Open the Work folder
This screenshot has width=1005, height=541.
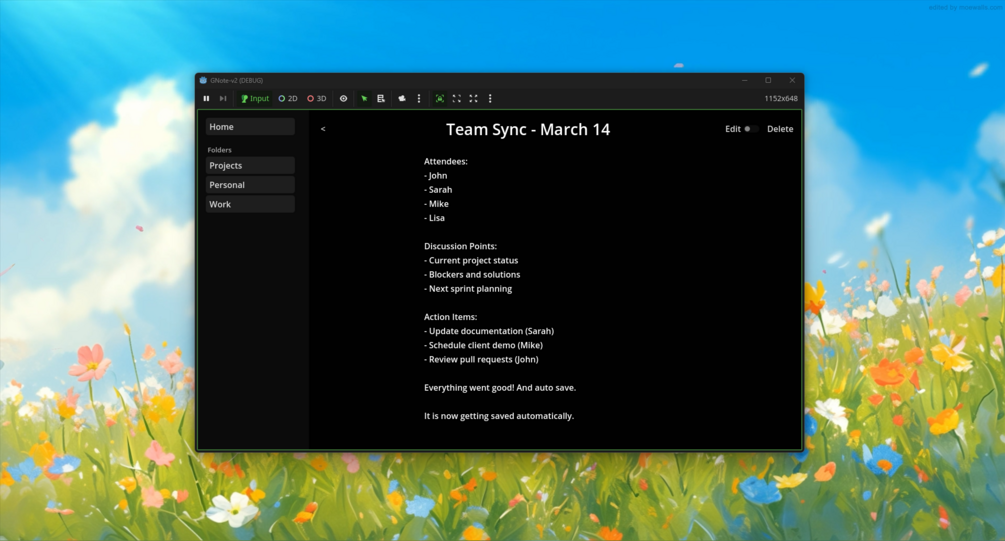[250, 204]
